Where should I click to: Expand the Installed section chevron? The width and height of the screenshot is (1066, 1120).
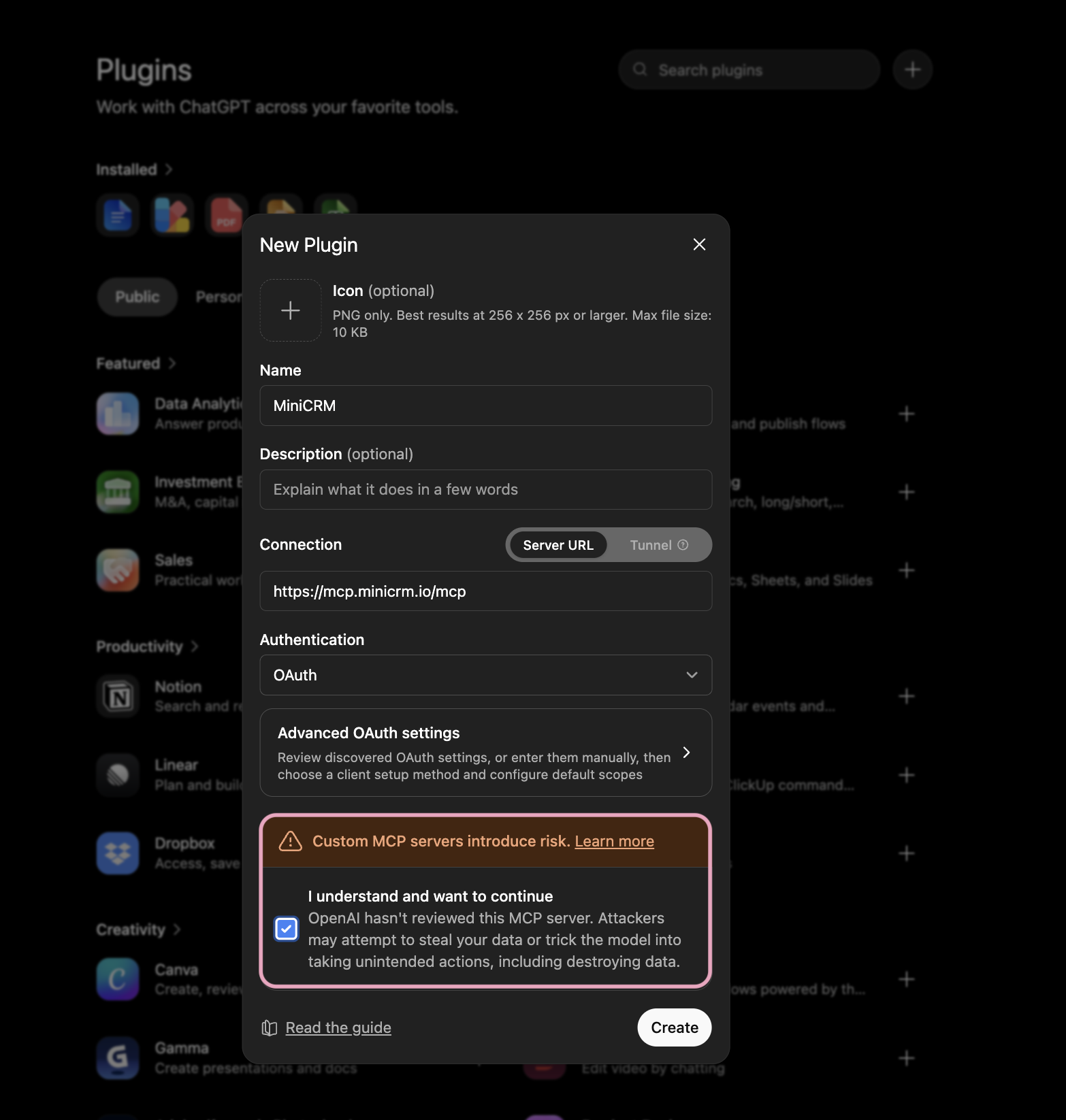click(169, 169)
